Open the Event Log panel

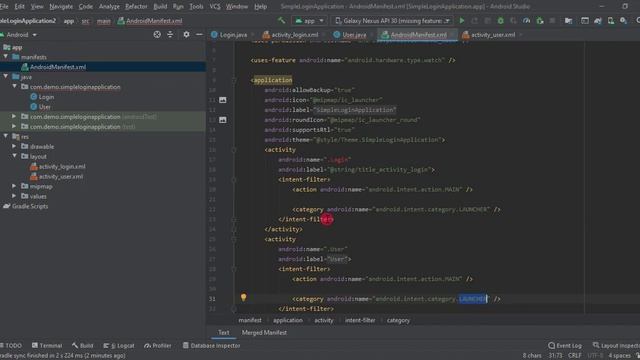pos(565,345)
